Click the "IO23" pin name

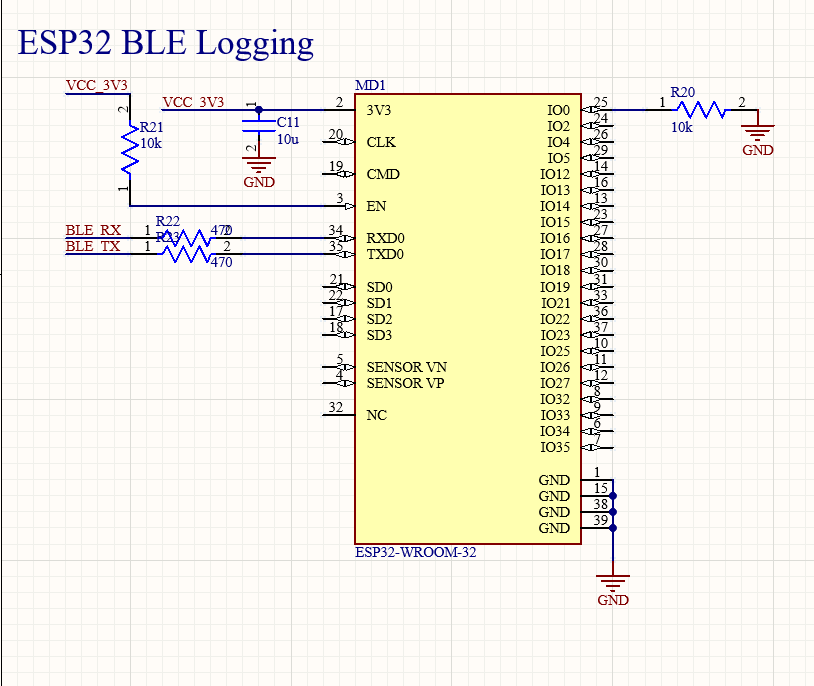coord(555,335)
